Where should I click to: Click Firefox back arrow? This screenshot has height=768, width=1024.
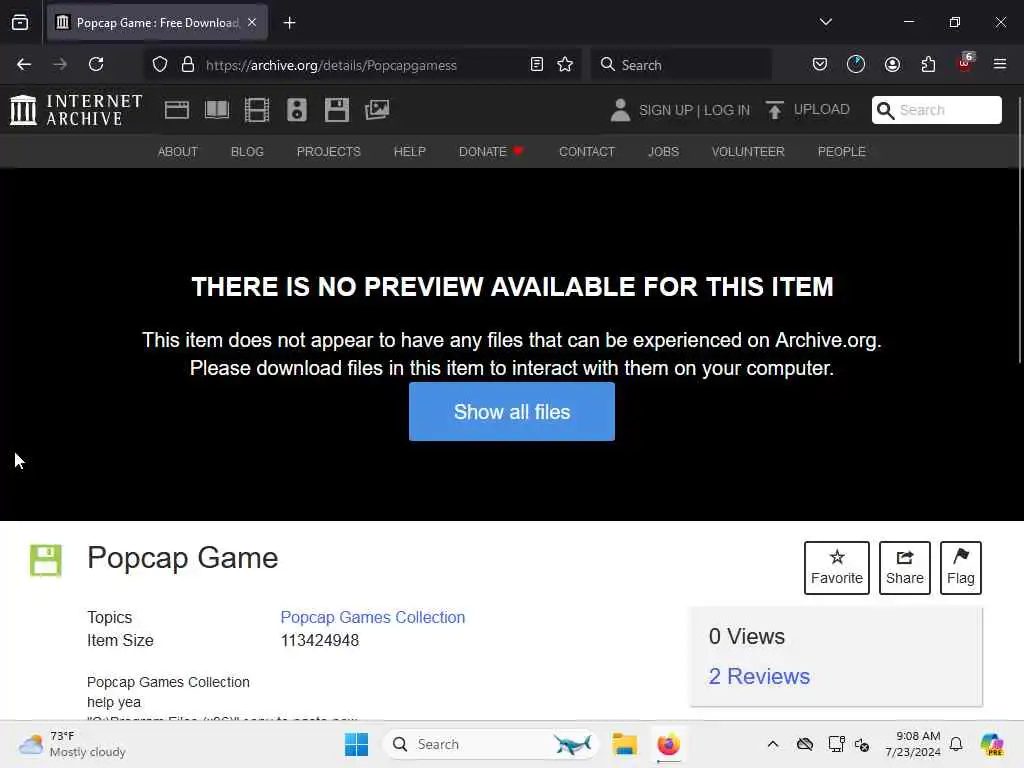coord(24,64)
